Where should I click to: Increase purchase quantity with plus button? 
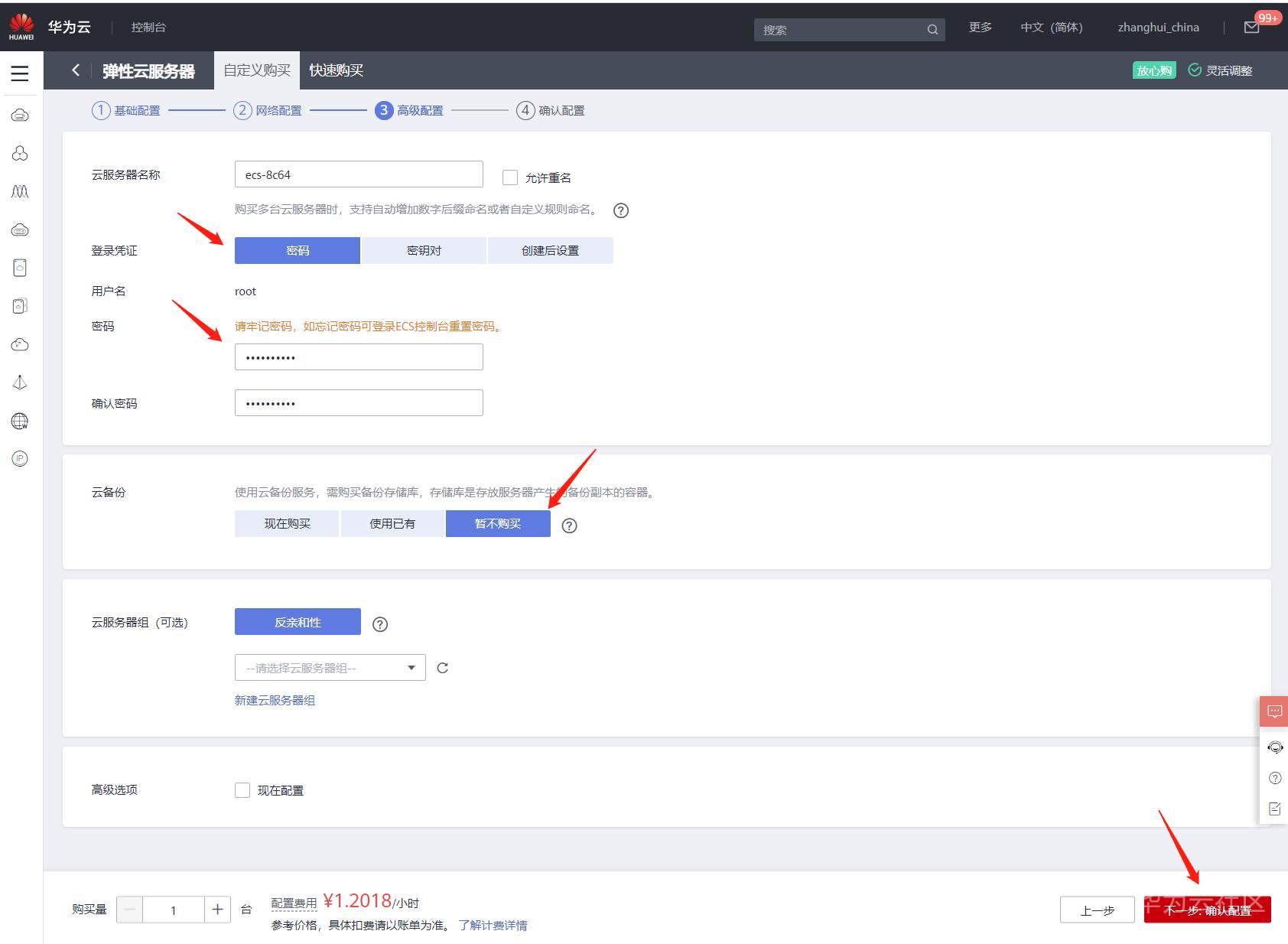pos(217,910)
